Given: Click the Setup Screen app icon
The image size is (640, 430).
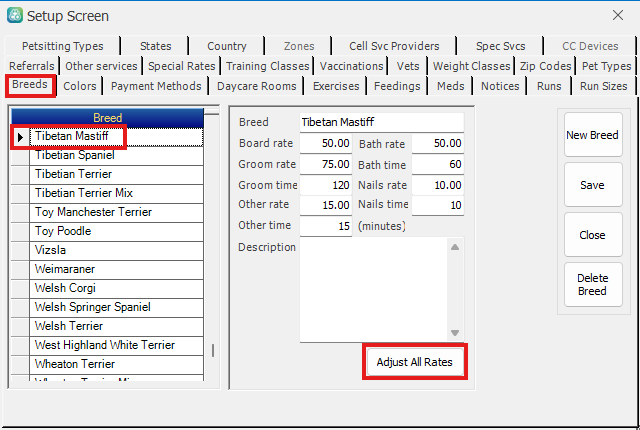Looking at the screenshot, I should tap(15, 16).
